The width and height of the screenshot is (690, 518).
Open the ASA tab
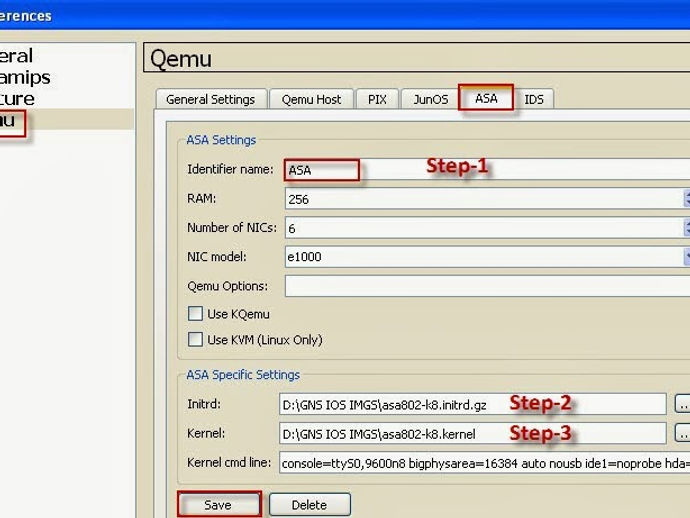486,98
